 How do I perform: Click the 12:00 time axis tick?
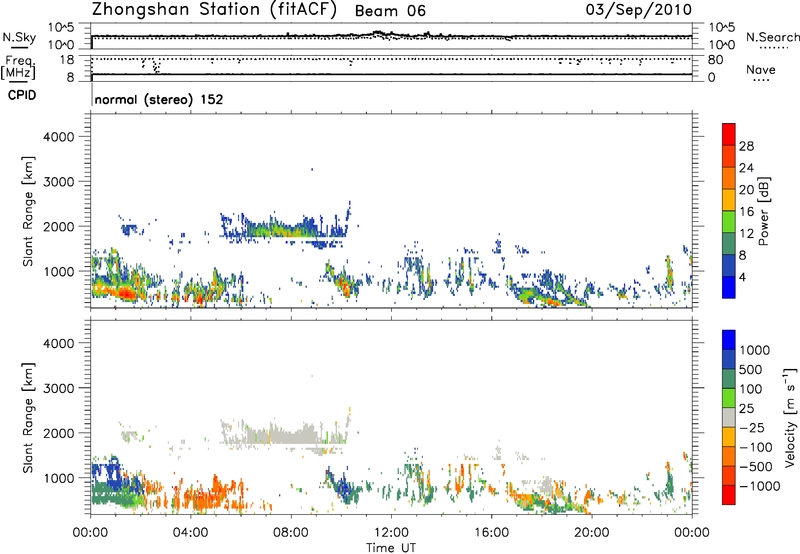coord(391,533)
